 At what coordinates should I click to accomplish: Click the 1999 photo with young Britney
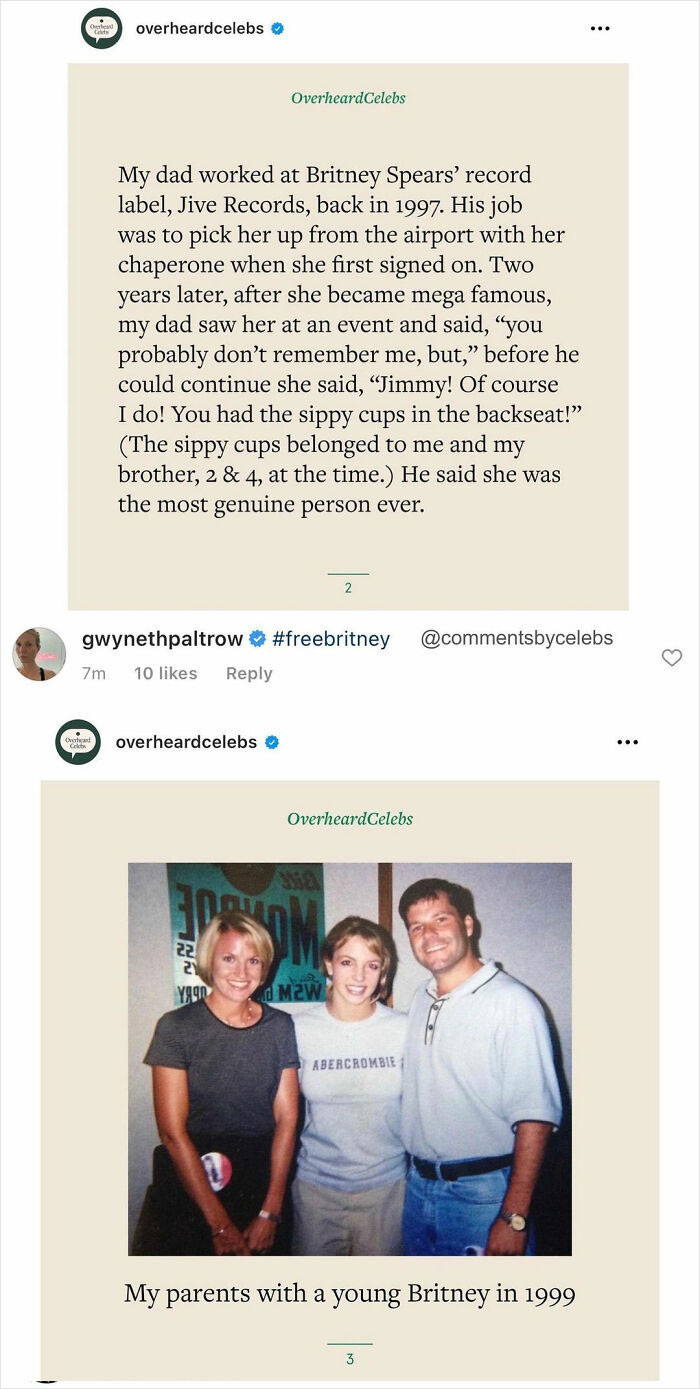tap(350, 1059)
